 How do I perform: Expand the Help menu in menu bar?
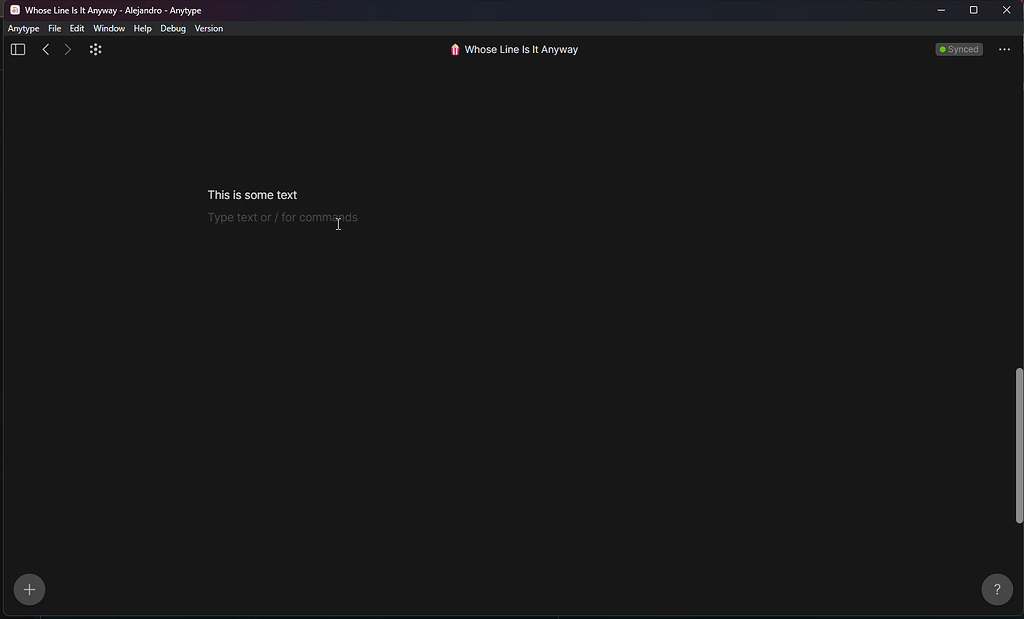tap(142, 29)
